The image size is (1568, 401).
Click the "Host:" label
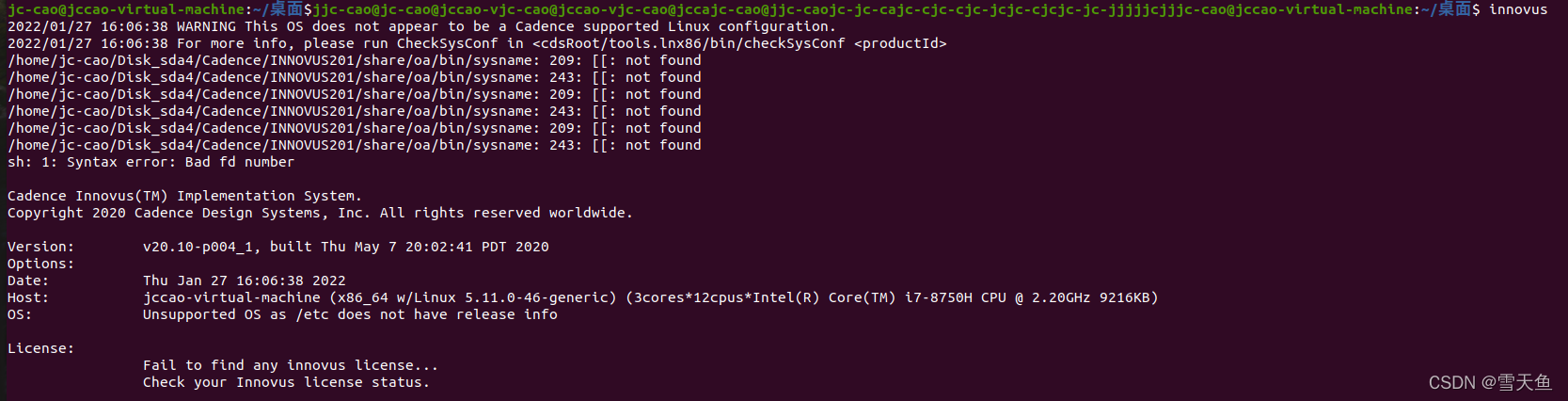click(28, 297)
